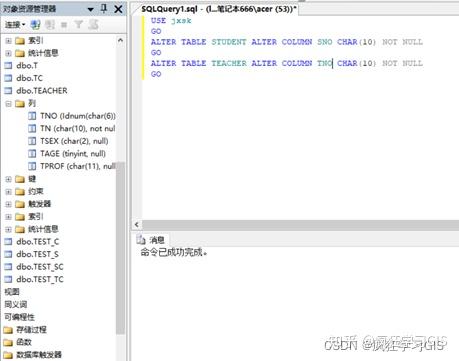The width and height of the screenshot is (459, 361).
Task: Click the Disconnect icon in Object Explorer toolbar
Action: [x=50, y=24]
